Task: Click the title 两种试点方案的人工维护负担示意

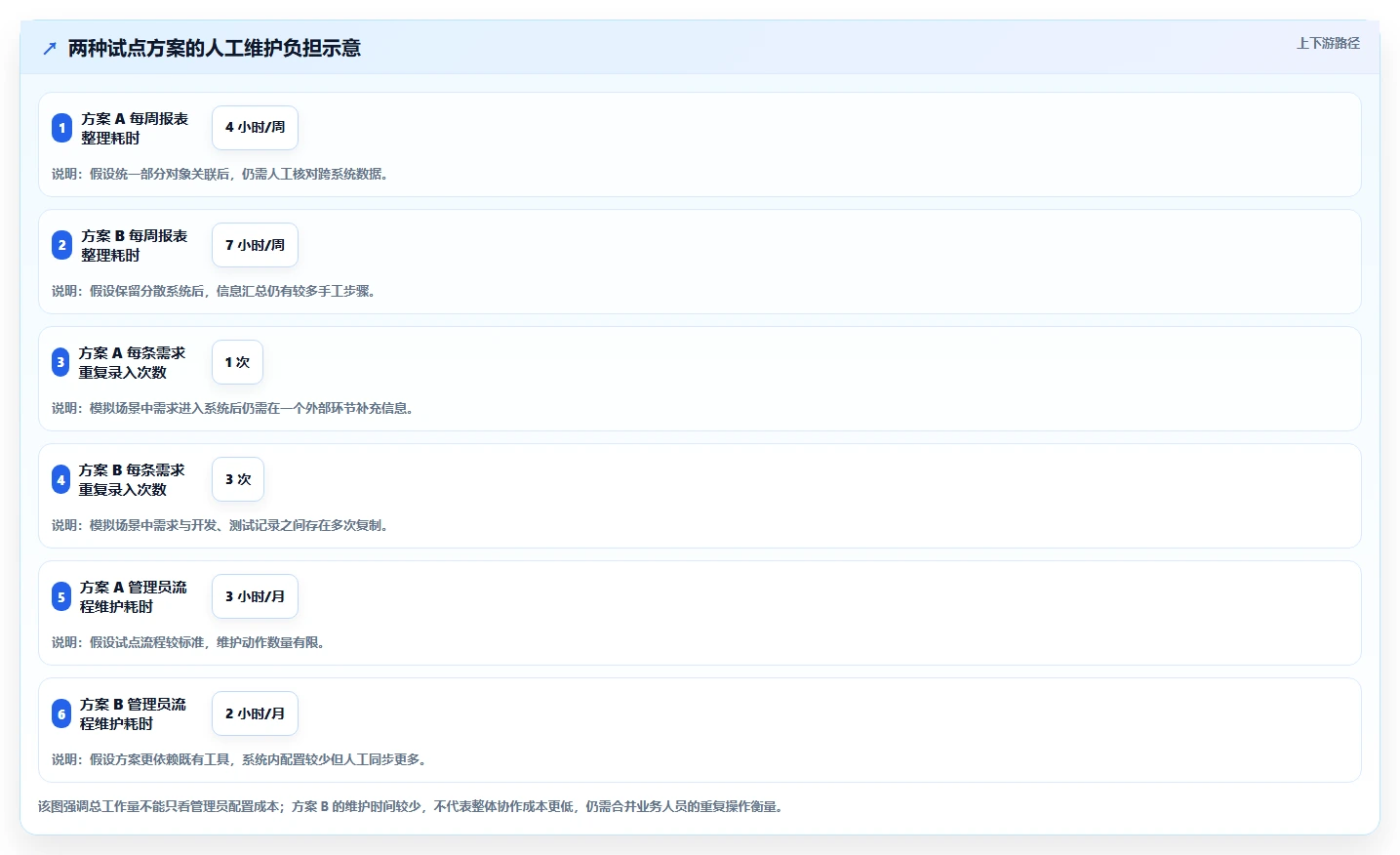Action: (215, 48)
